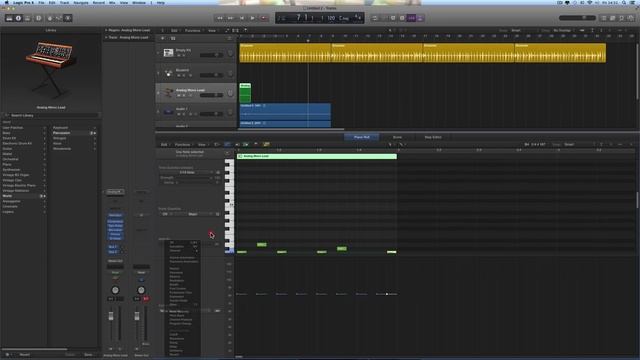Toggle the Inspector button in control bar
Screen dimensions: 640x360
[x=18, y=18]
